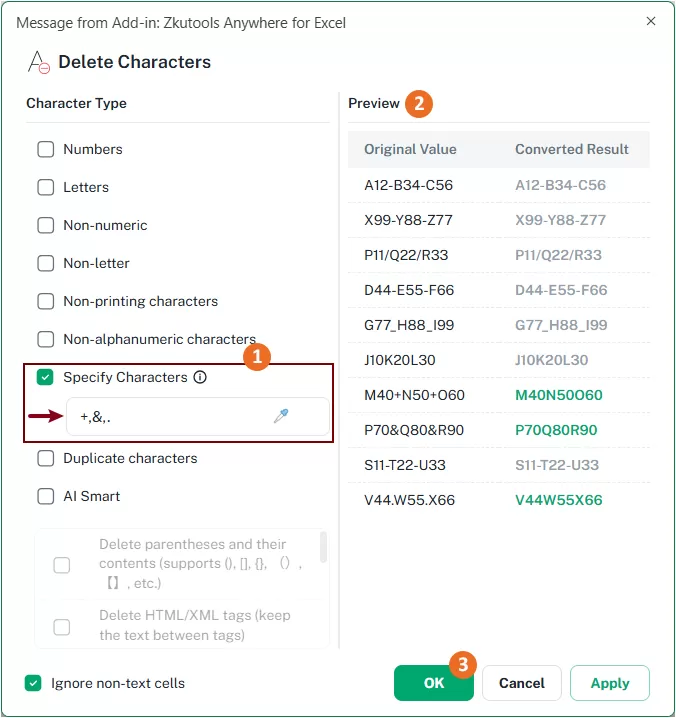Select original value S11-T22-U33
The image size is (676, 718).
405,465
